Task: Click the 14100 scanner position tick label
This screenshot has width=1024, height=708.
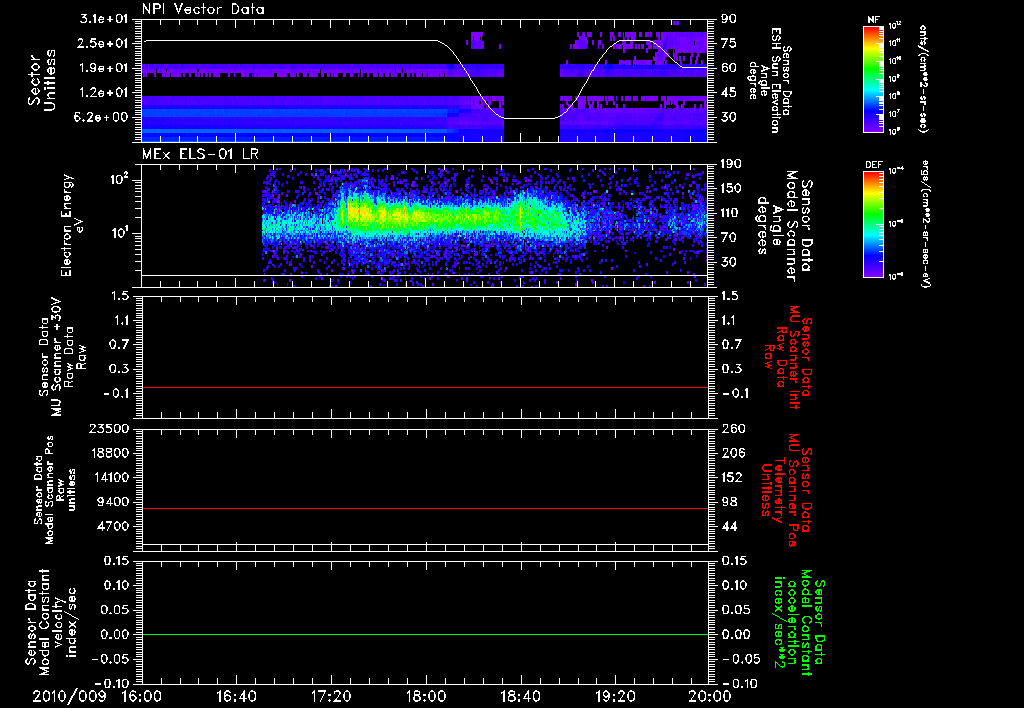Action: click(x=109, y=477)
